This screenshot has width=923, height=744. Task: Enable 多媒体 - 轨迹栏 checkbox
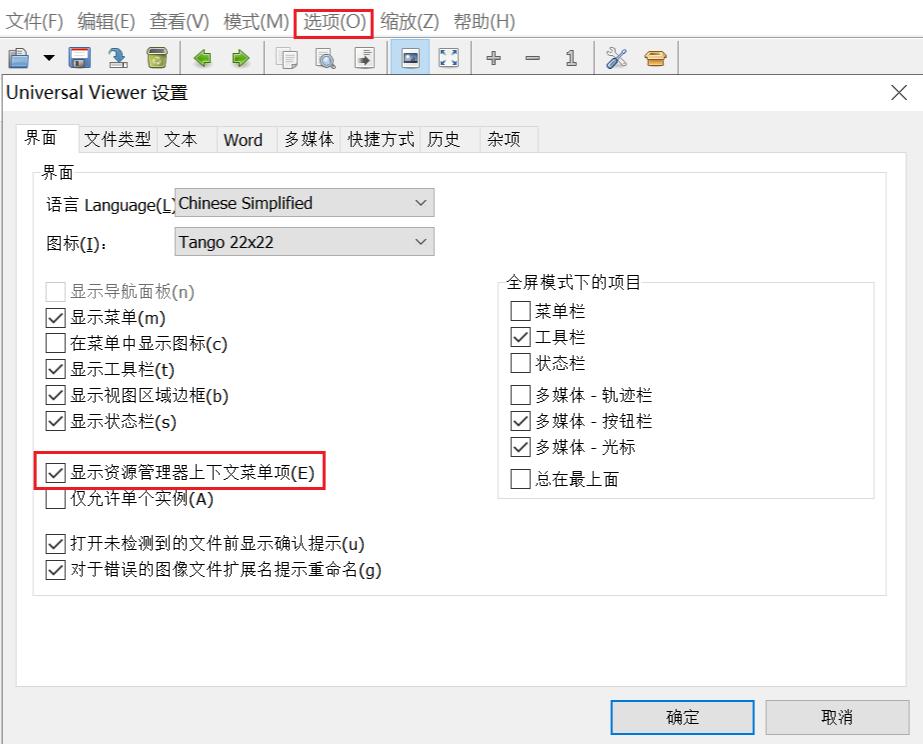click(x=520, y=395)
